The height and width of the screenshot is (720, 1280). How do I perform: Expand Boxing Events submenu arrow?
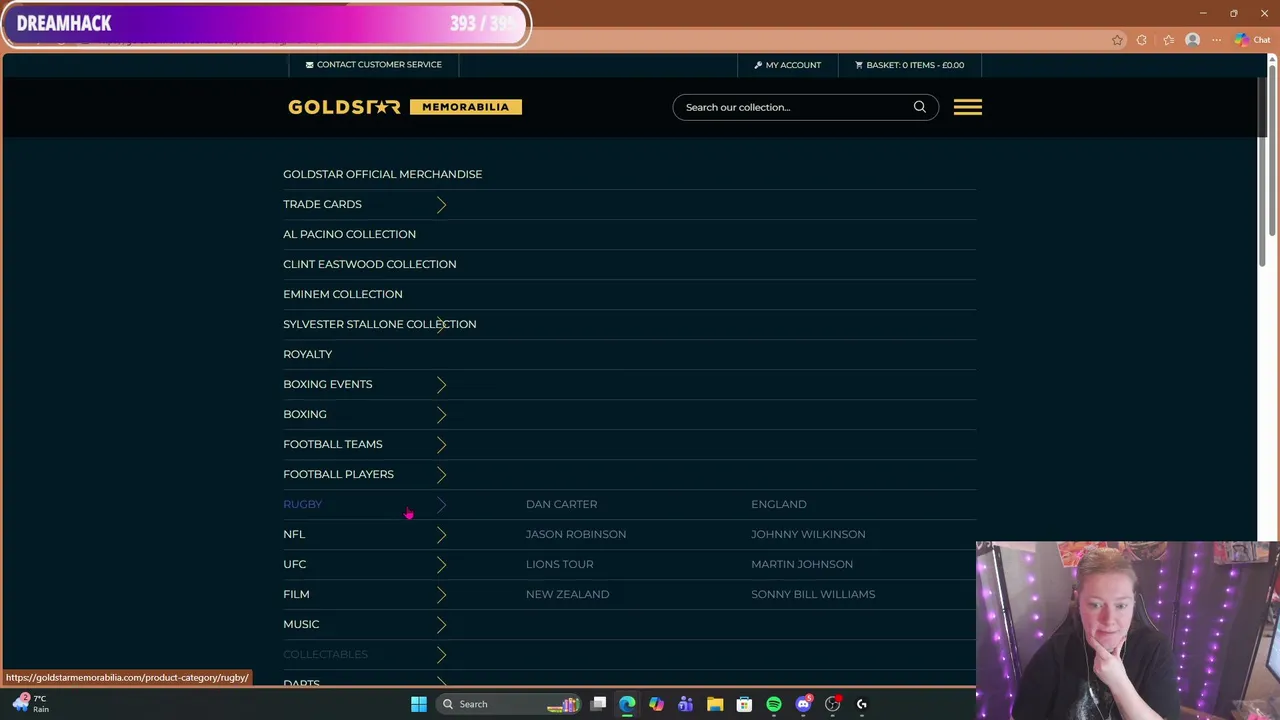(441, 384)
